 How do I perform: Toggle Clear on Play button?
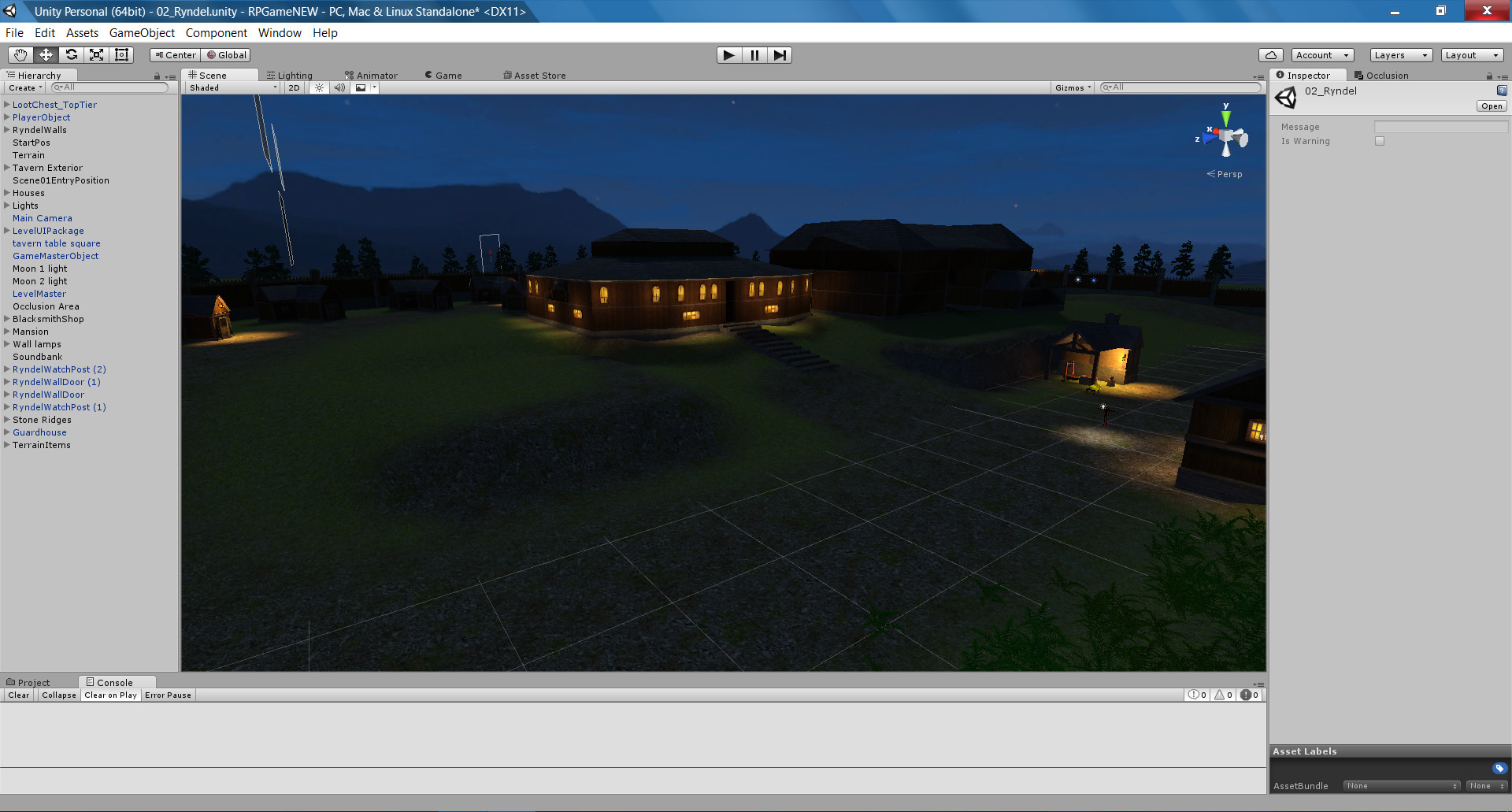click(110, 695)
